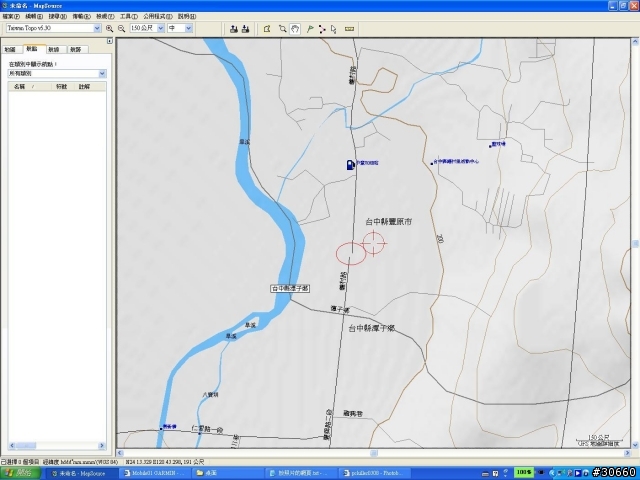Select the waypoint flag tool
Viewport: 640px width, 480px height.
(310, 29)
